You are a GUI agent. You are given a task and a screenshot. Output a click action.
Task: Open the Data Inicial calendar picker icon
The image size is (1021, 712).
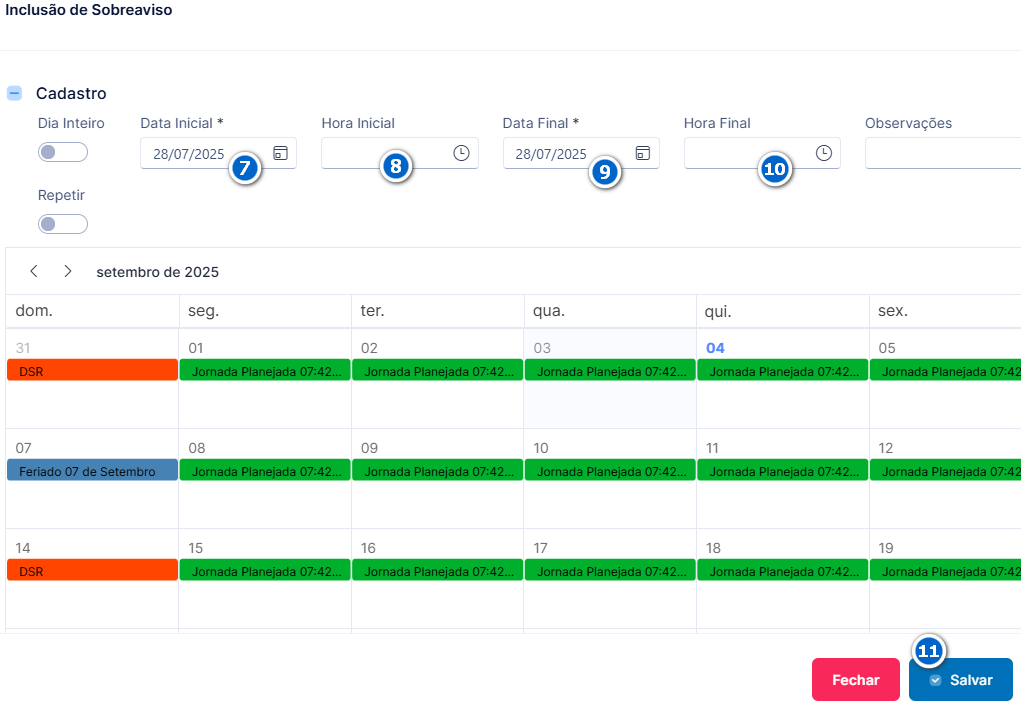click(x=281, y=153)
